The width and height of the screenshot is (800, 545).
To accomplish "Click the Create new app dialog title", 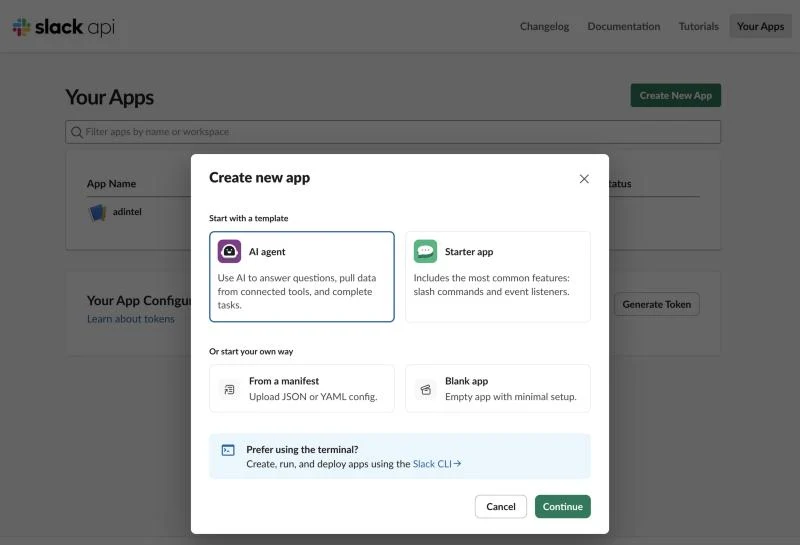I will point(259,178).
